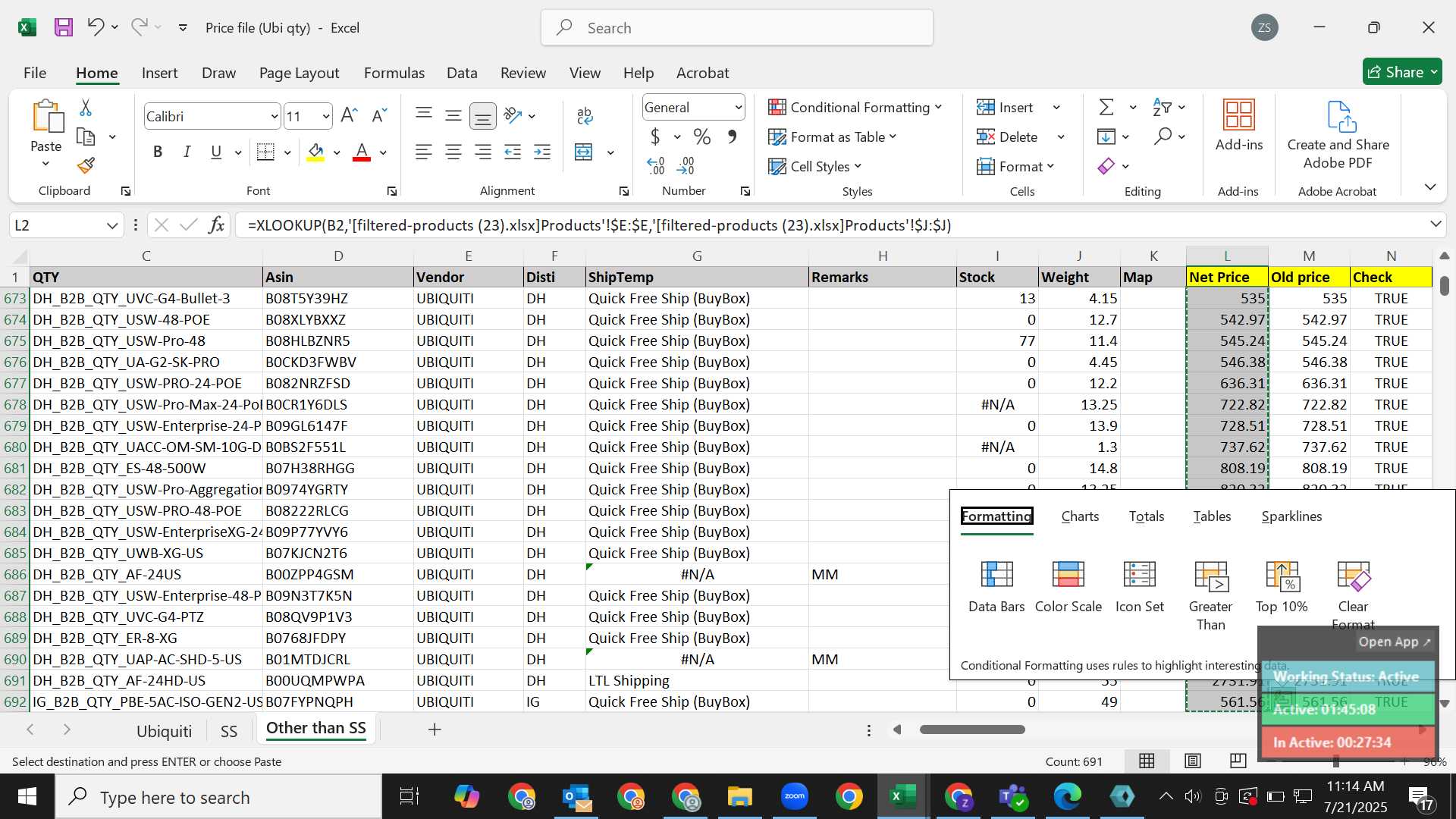This screenshot has height=819, width=1456.
Task: Click the horizontal scrollbar thumb
Action: (972, 730)
